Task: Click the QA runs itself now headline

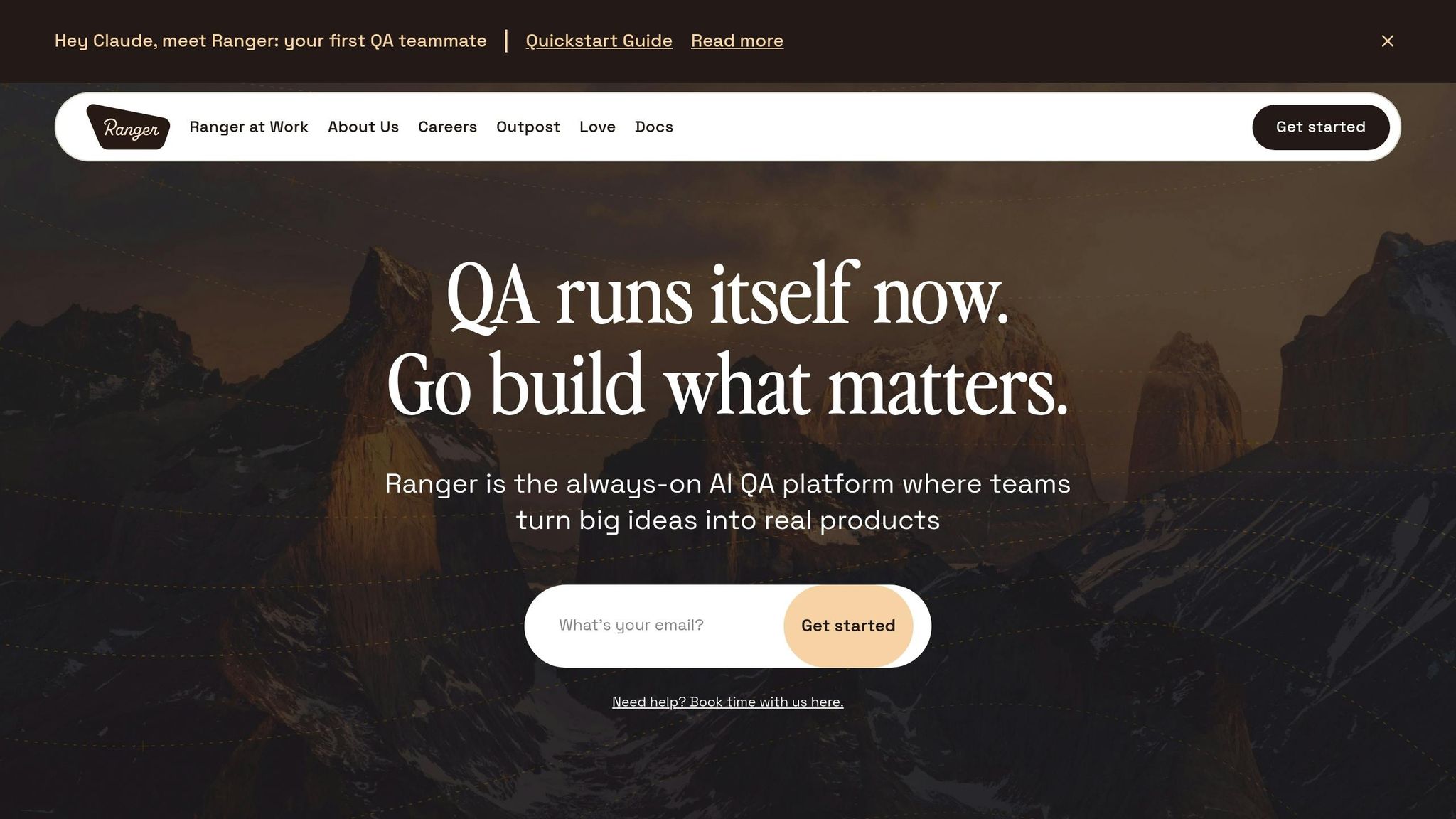Action: pos(727,295)
